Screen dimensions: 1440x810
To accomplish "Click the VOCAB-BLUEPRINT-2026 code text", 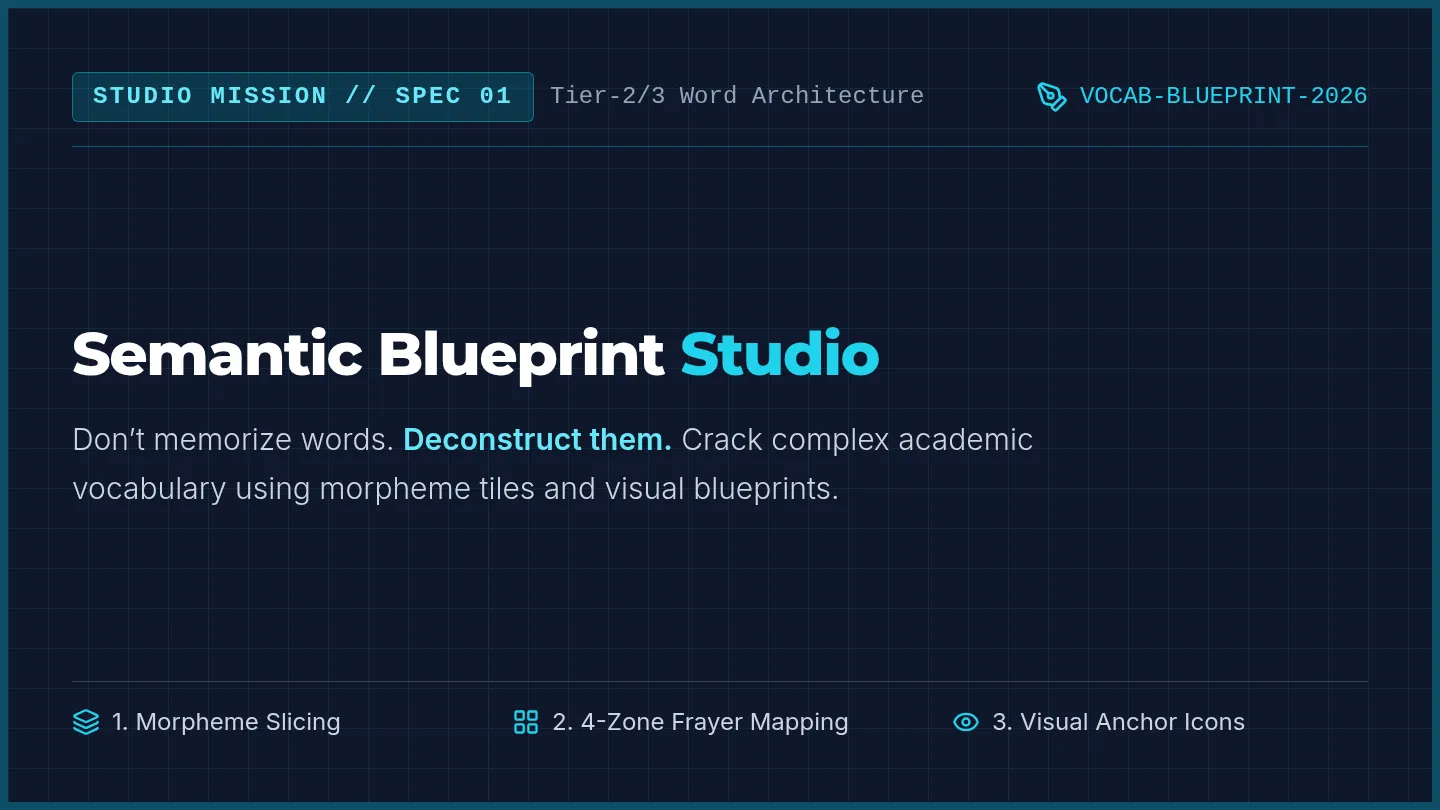I will [1224, 96].
